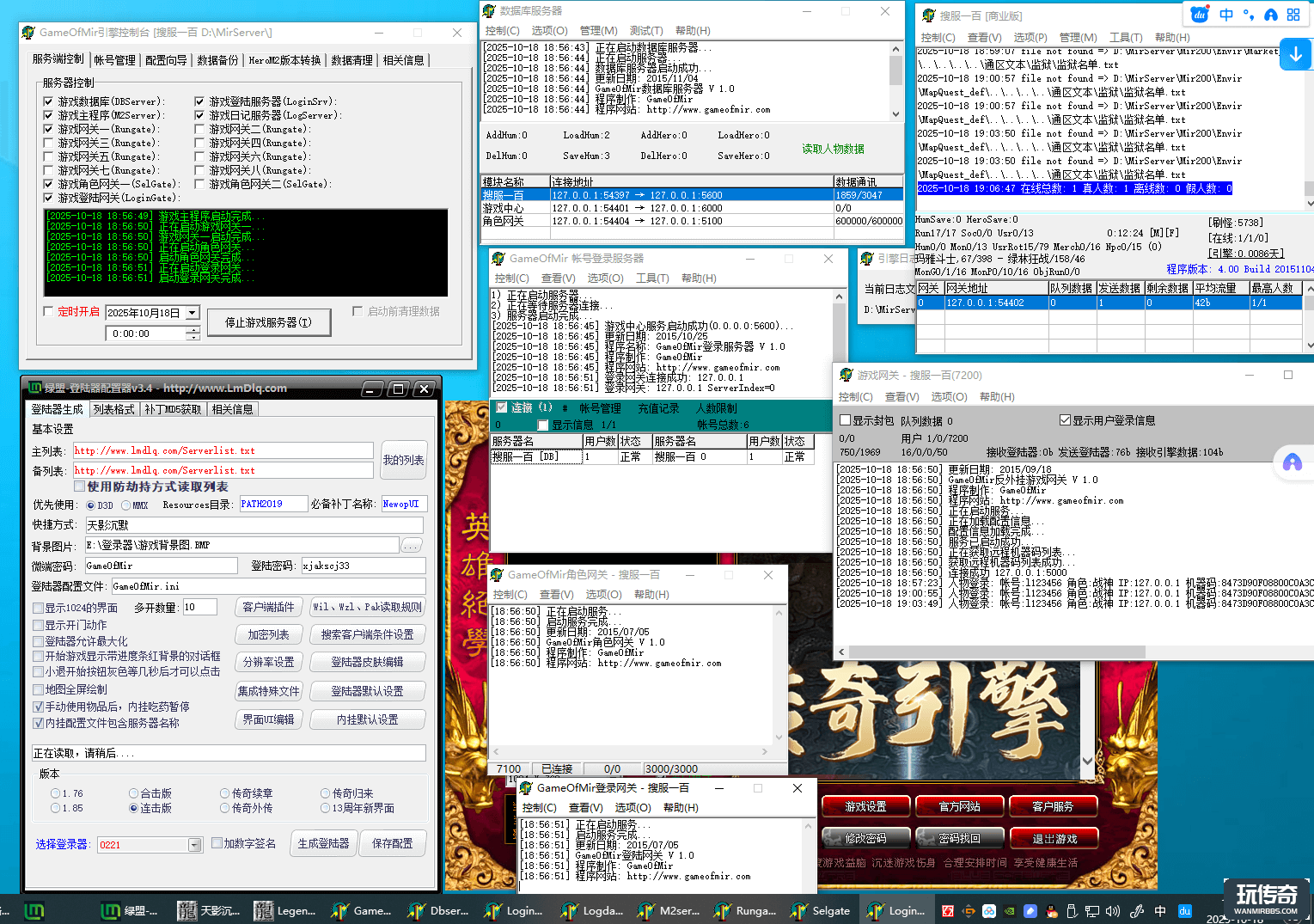Click the IME punctuation mode icon
The image size is (1314, 924).
(x=1249, y=15)
